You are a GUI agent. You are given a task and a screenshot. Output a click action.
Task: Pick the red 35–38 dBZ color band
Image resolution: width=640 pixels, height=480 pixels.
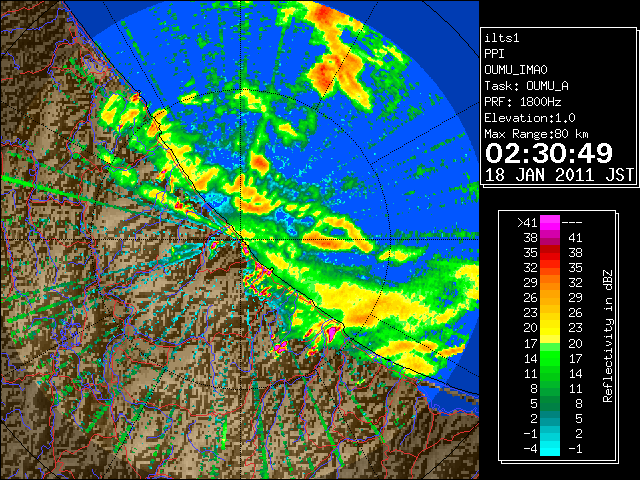click(550, 253)
